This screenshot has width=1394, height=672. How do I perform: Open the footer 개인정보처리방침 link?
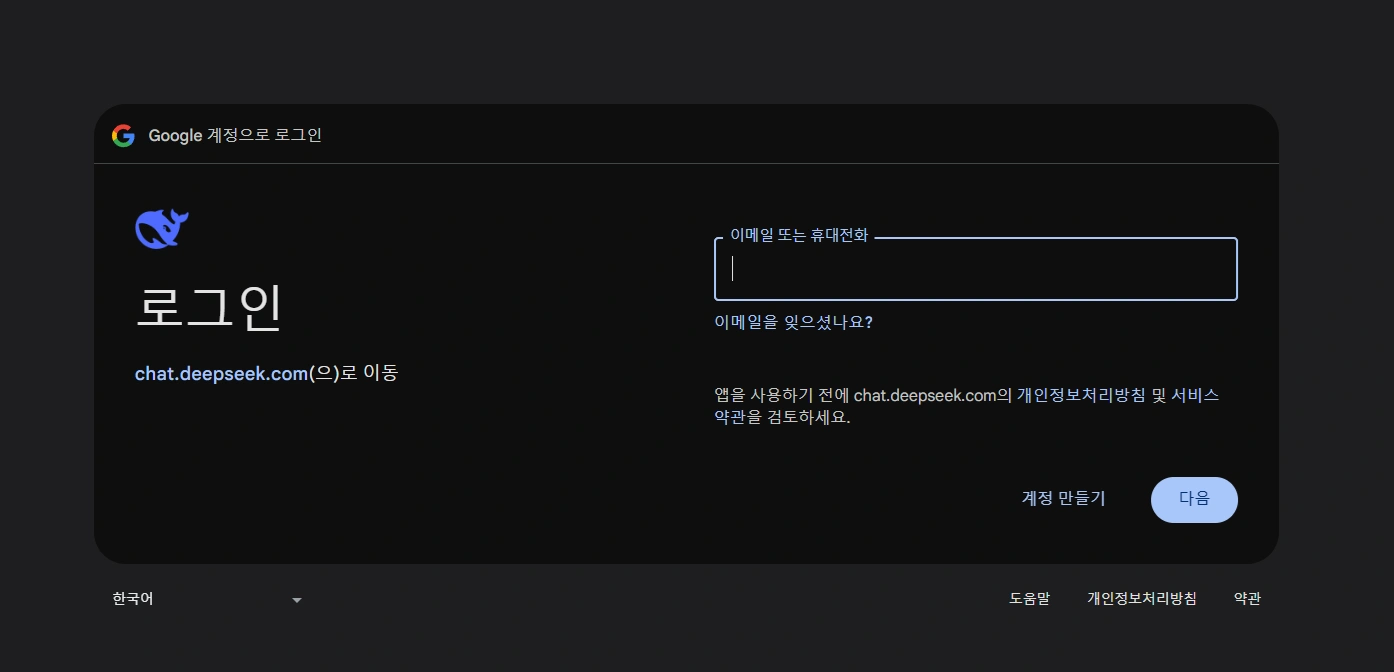pyautogui.click(x=1141, y=599)
